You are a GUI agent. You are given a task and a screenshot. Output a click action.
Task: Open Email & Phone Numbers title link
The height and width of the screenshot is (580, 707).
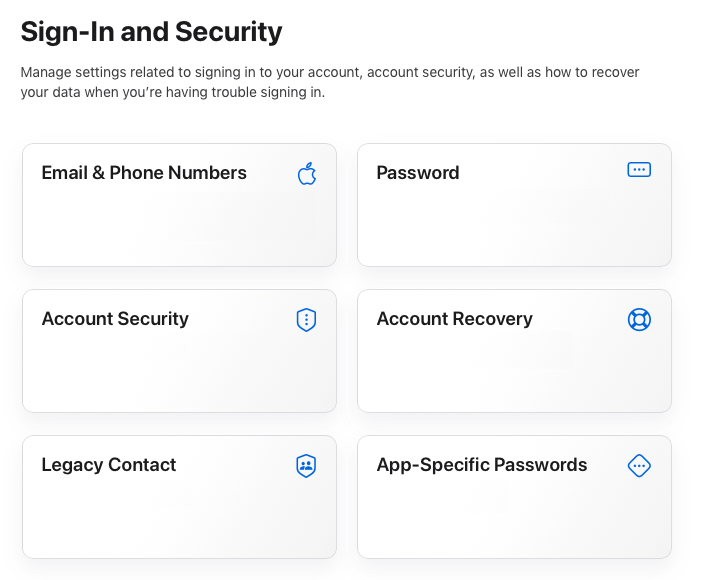(x=144, y=173)
